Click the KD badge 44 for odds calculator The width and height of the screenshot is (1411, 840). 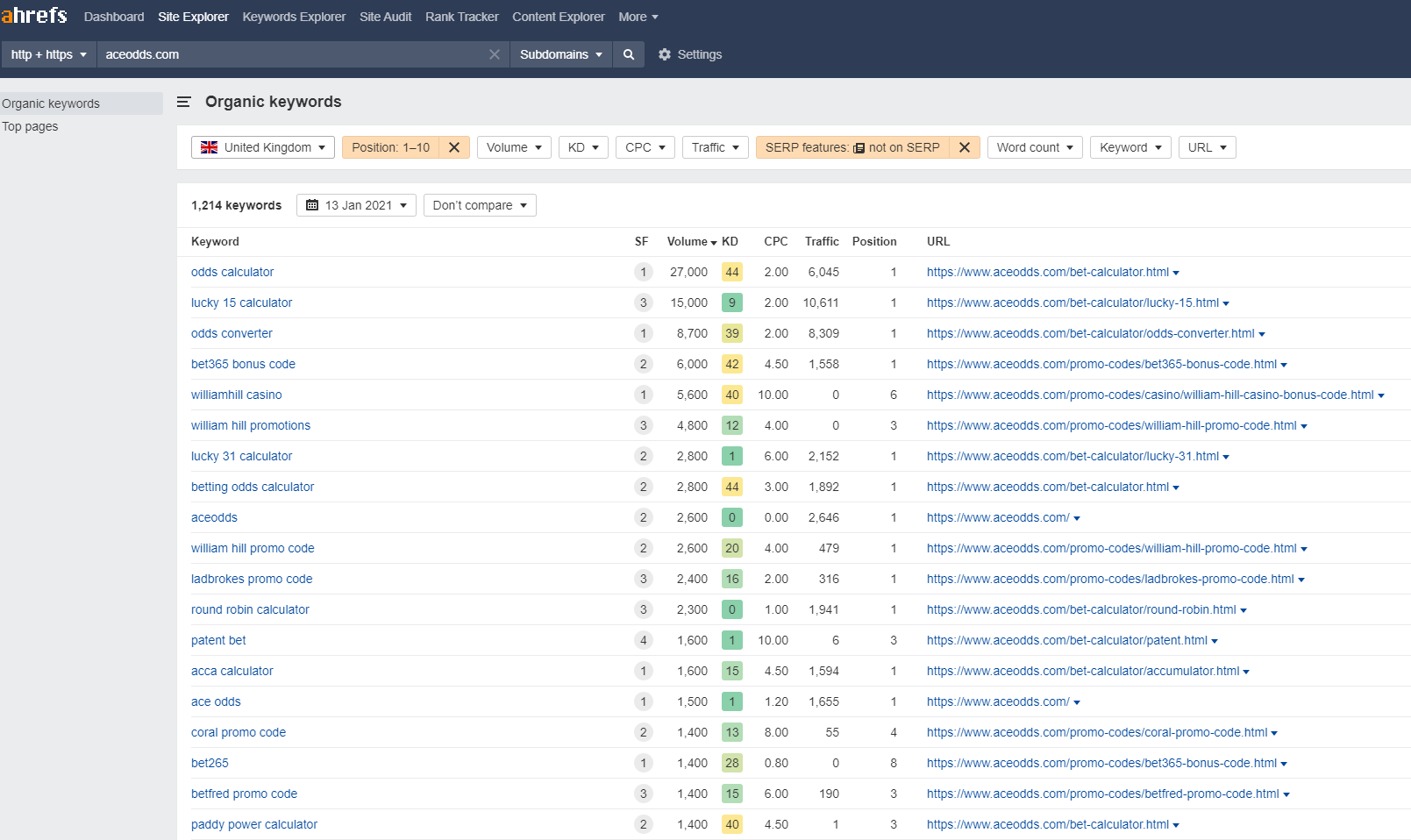(731, 272)
